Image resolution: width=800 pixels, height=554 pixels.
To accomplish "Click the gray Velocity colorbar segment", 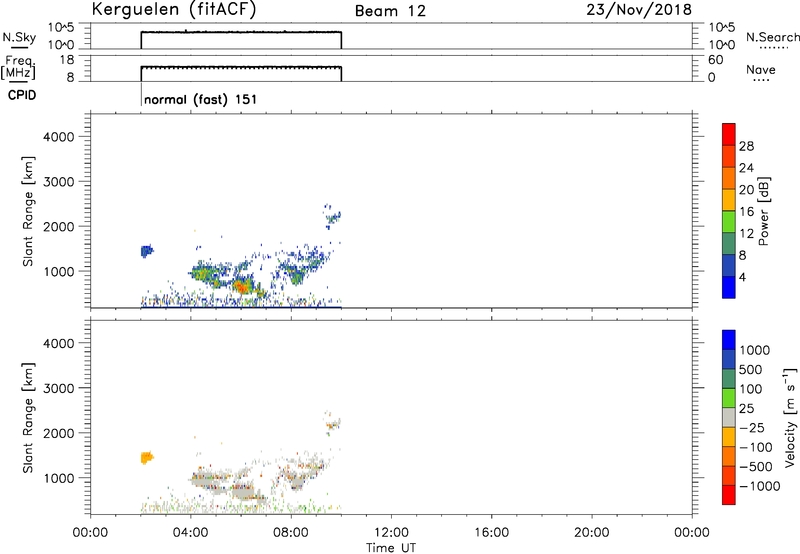I will [x=729, y=417].
